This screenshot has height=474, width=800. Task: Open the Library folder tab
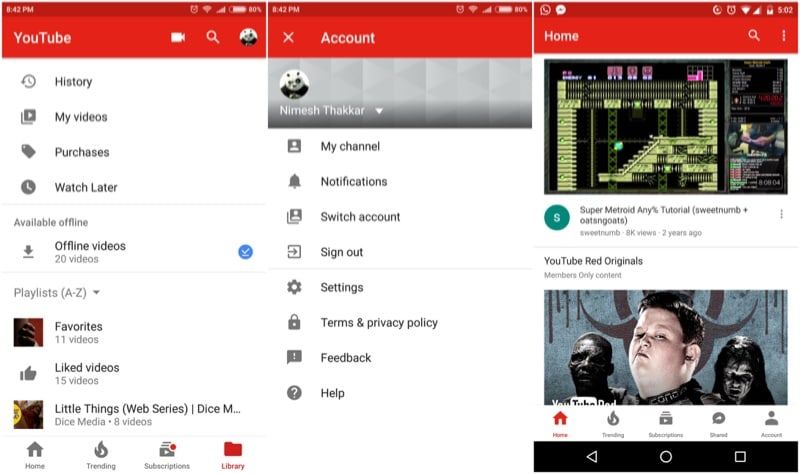[x=232, y=454]
